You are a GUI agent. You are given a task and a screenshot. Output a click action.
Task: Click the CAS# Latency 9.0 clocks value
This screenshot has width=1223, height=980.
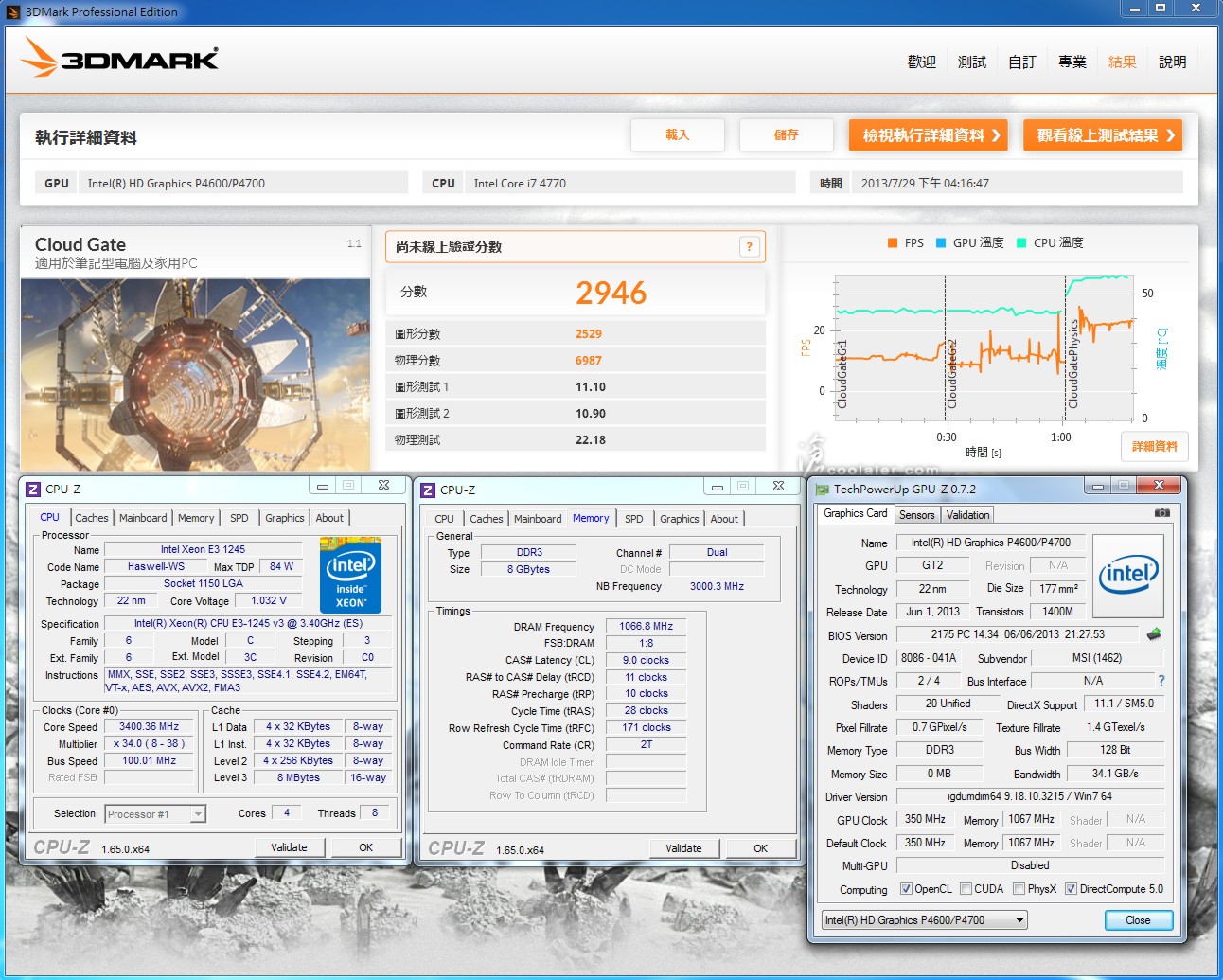click(646, 661)
